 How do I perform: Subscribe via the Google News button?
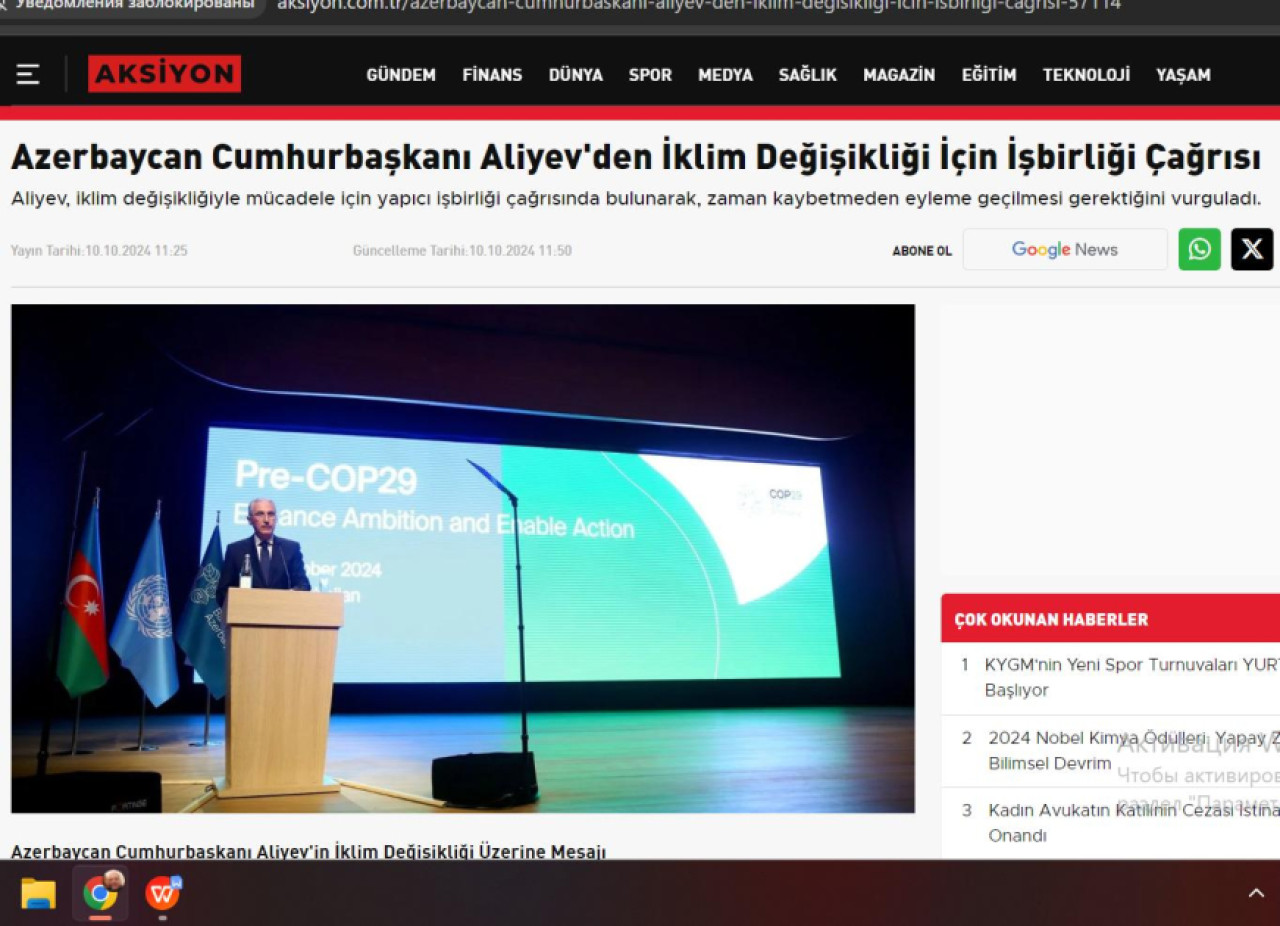[x=1065, y=249]
